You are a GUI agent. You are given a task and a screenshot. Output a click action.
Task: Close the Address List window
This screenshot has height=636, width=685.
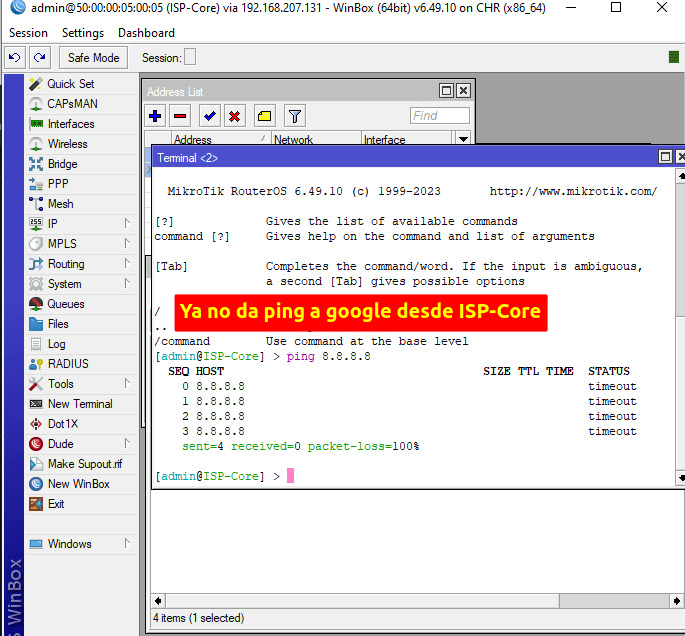(x=463, y=91)
